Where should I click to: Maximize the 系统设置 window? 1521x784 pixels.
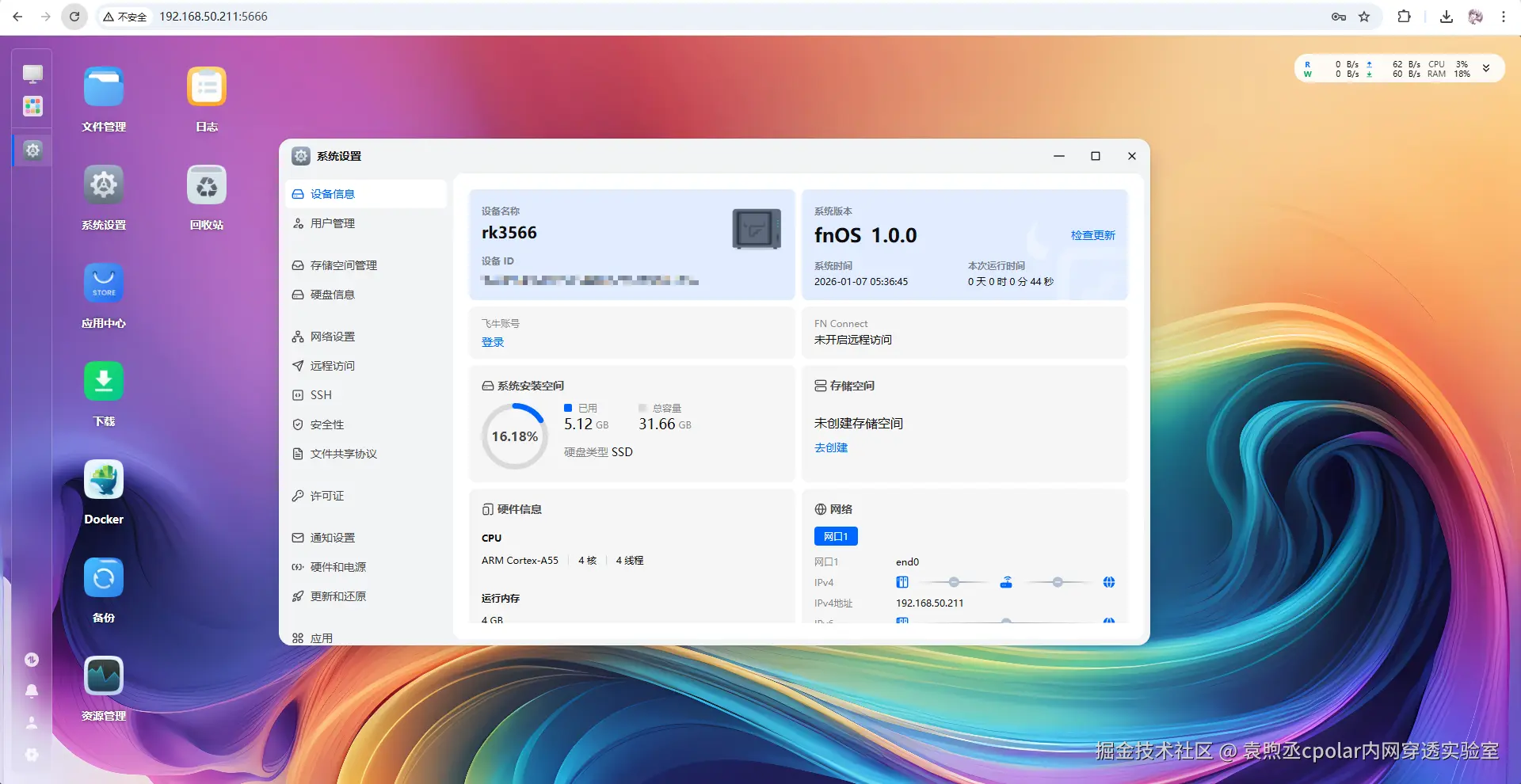[1096, 156]
